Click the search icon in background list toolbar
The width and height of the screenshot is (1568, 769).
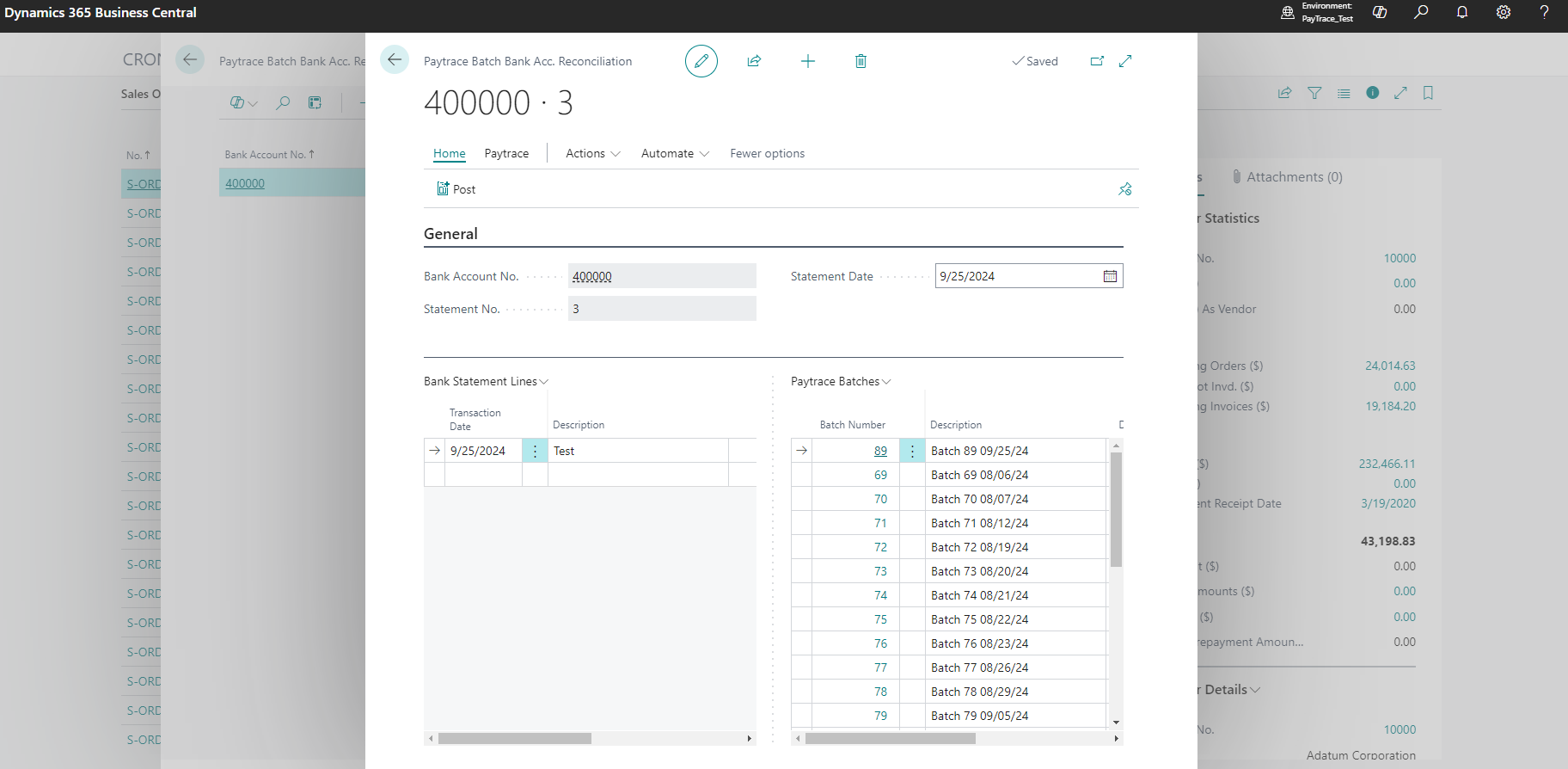pos(283,103)
